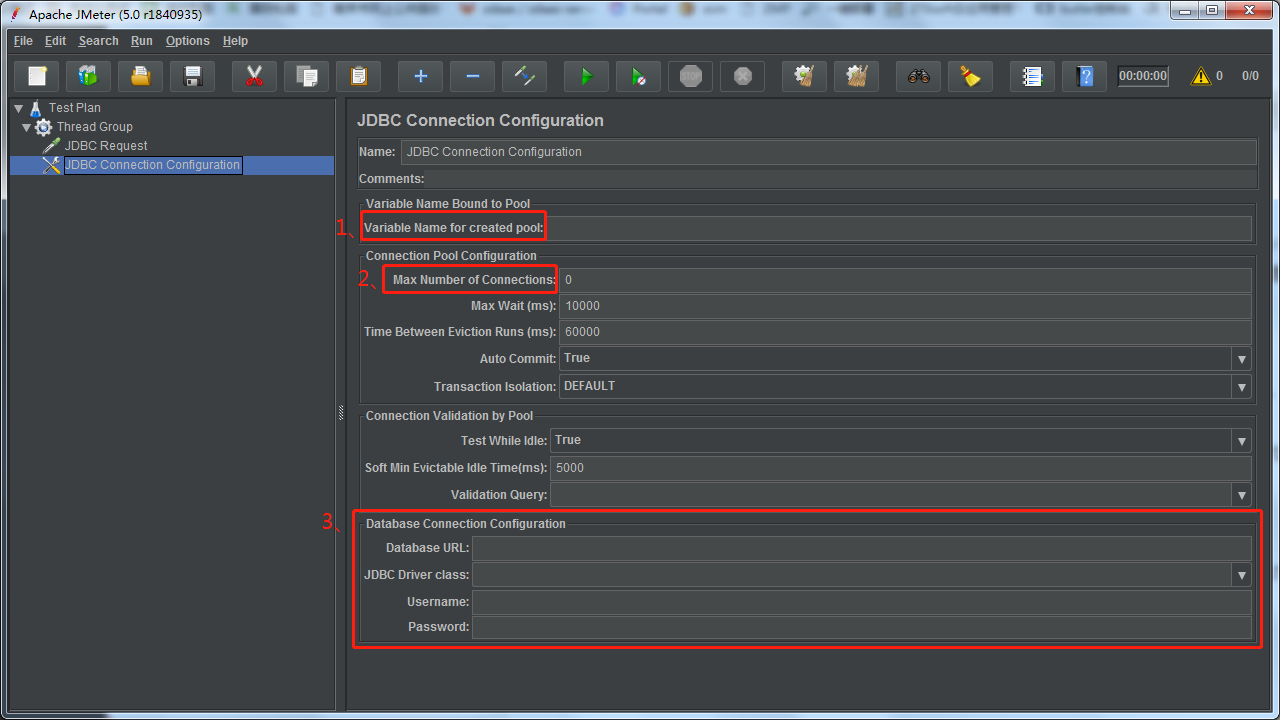Click the Toggle enable/disable icon
1280x720 pixels.
tap(524, 76)
